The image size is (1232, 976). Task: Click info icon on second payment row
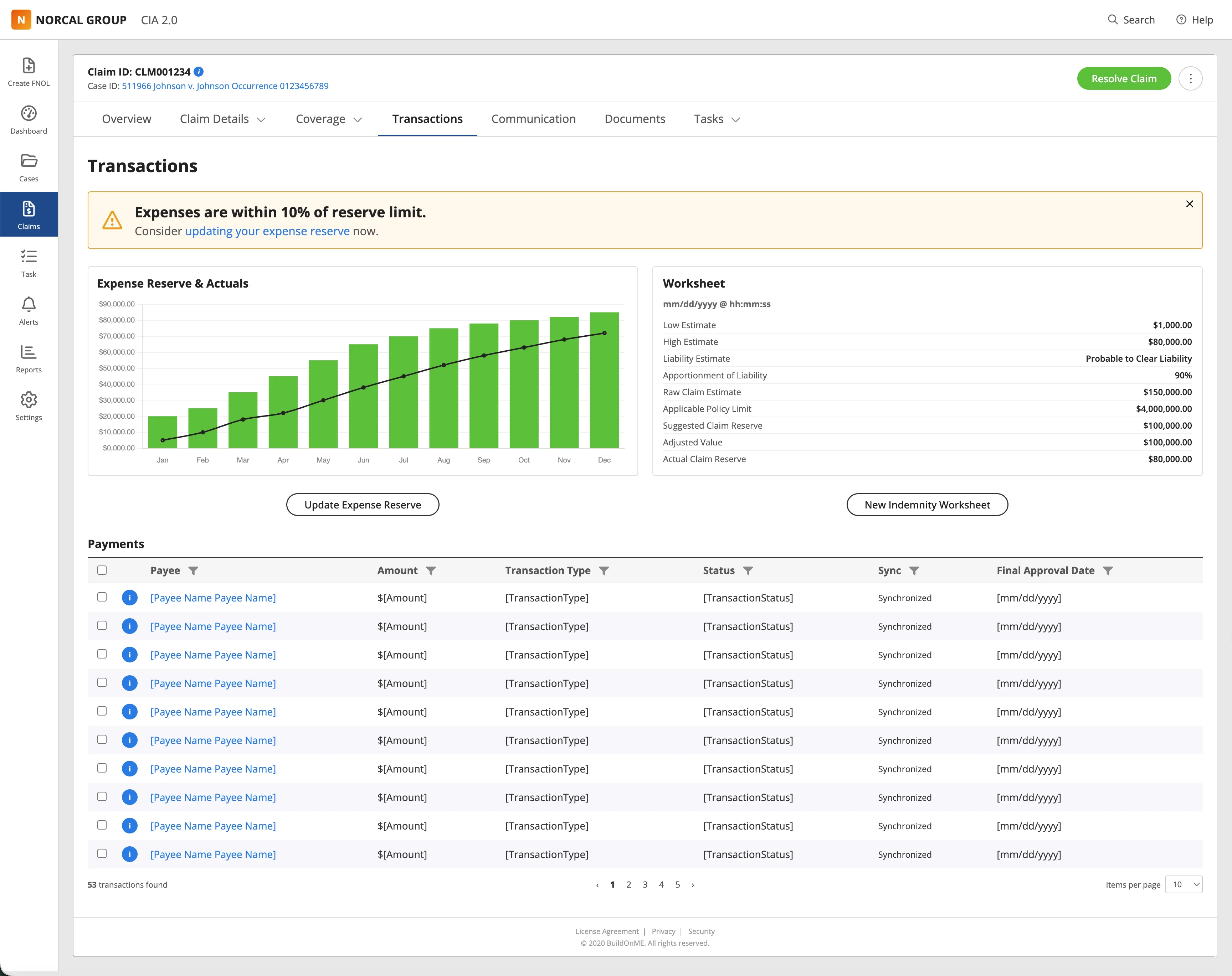click(130, 626)
